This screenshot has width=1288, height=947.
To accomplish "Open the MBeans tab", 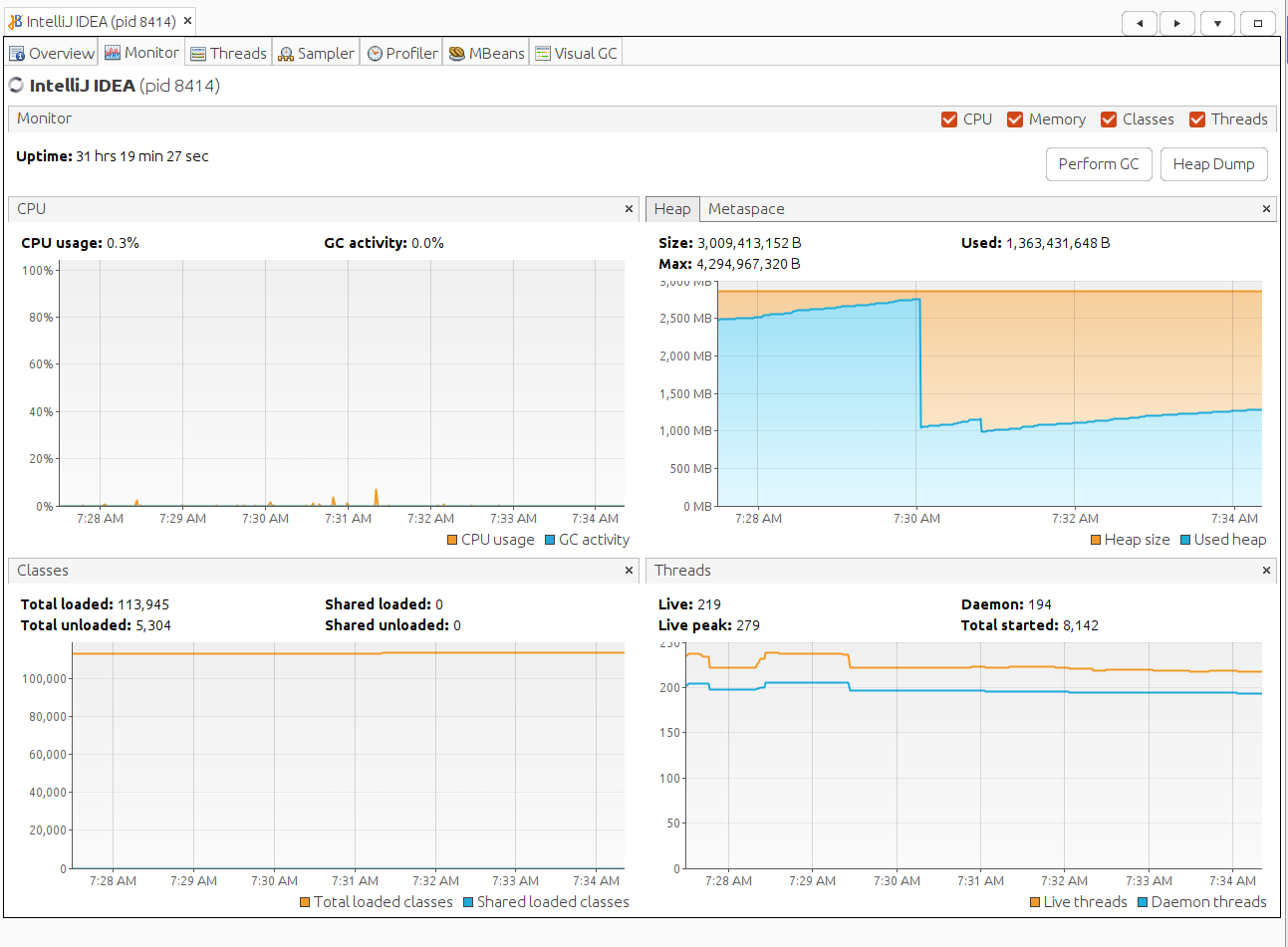I will click(x=486, y=54).
